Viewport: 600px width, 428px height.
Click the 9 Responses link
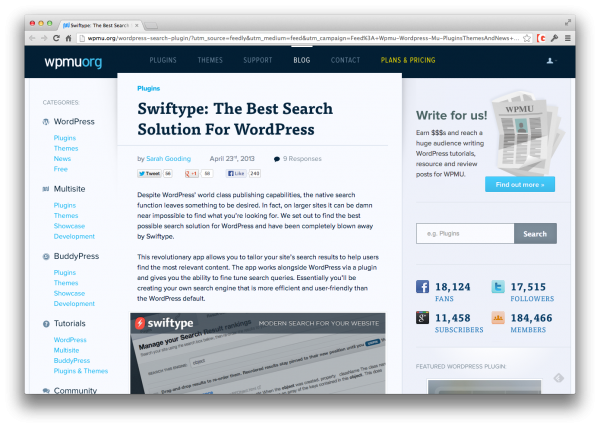[x=302, y=159]
